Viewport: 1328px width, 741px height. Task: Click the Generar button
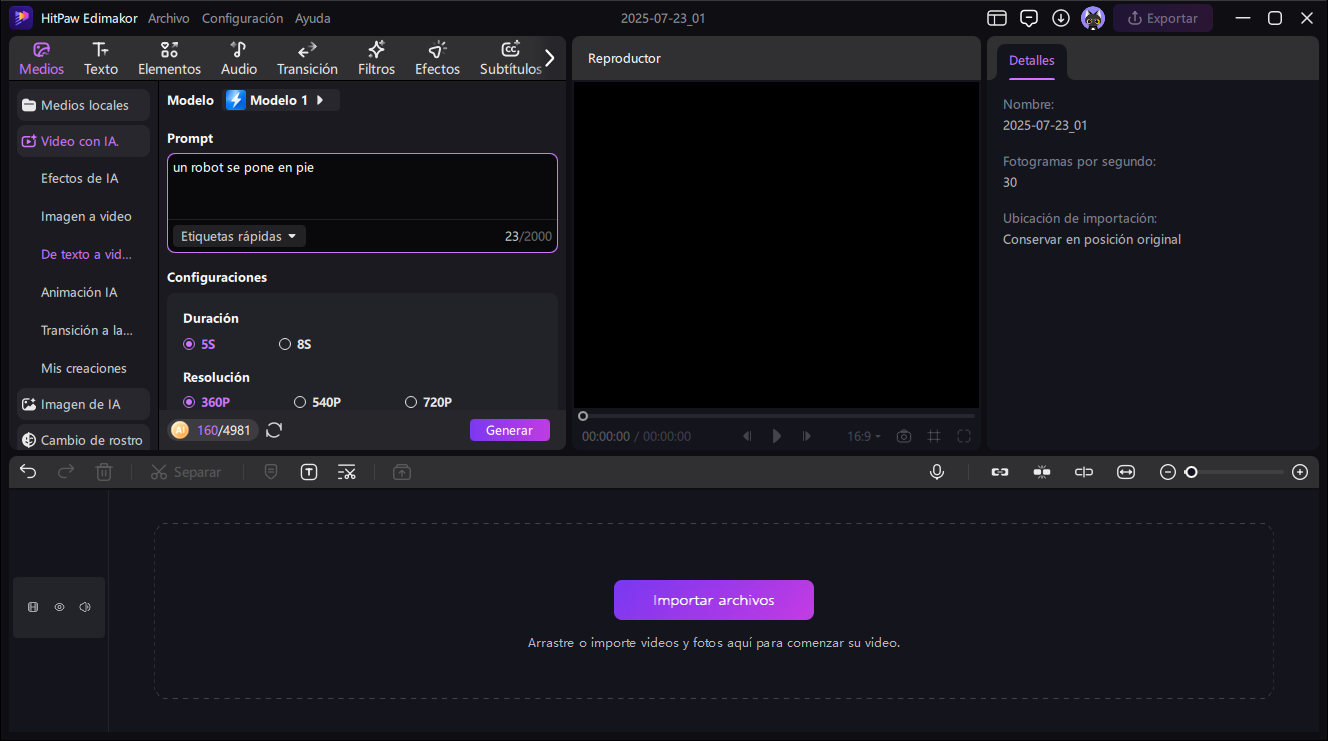[x=510, y=430]
